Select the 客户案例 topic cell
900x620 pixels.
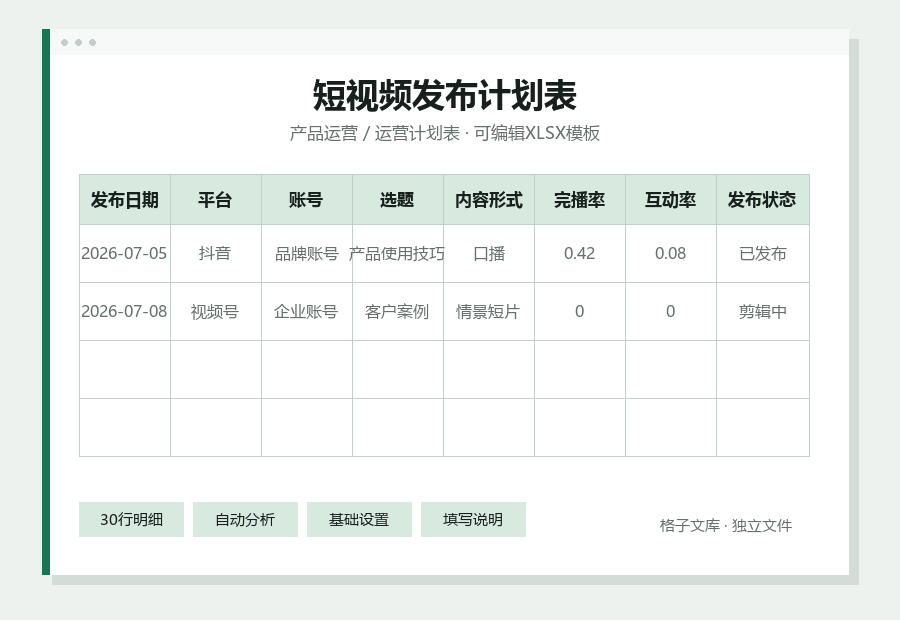pos(398,311)
